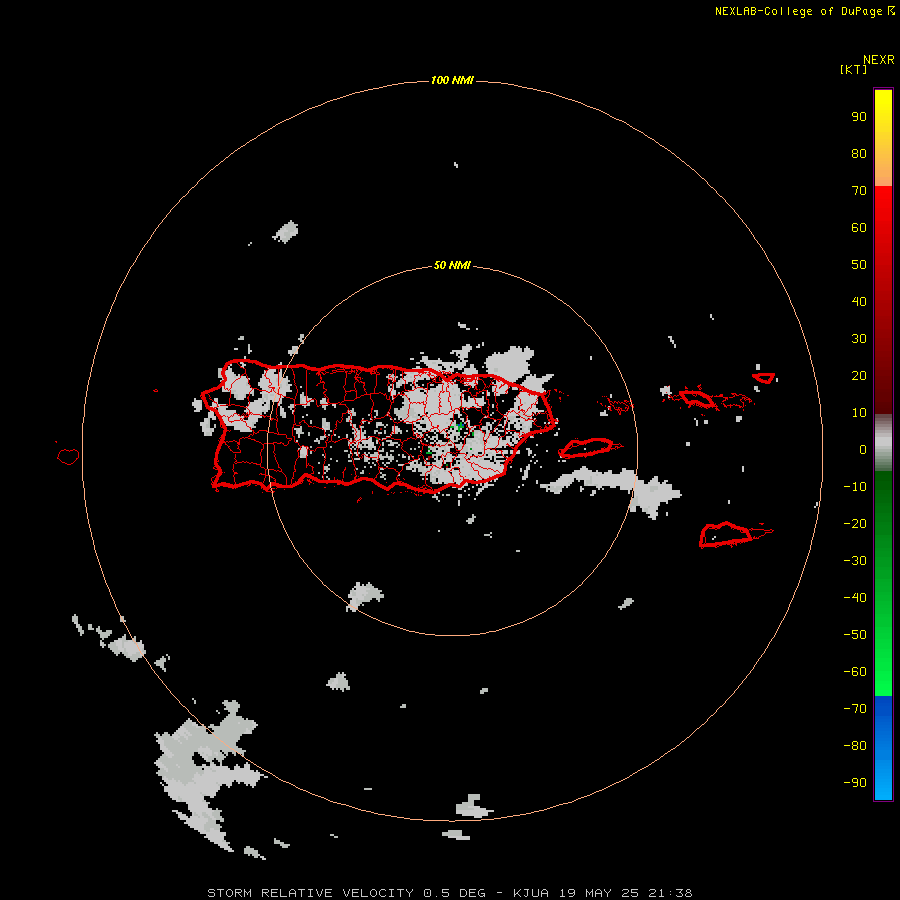
Task: Click the positive 80 scale label
Action: 859,154
